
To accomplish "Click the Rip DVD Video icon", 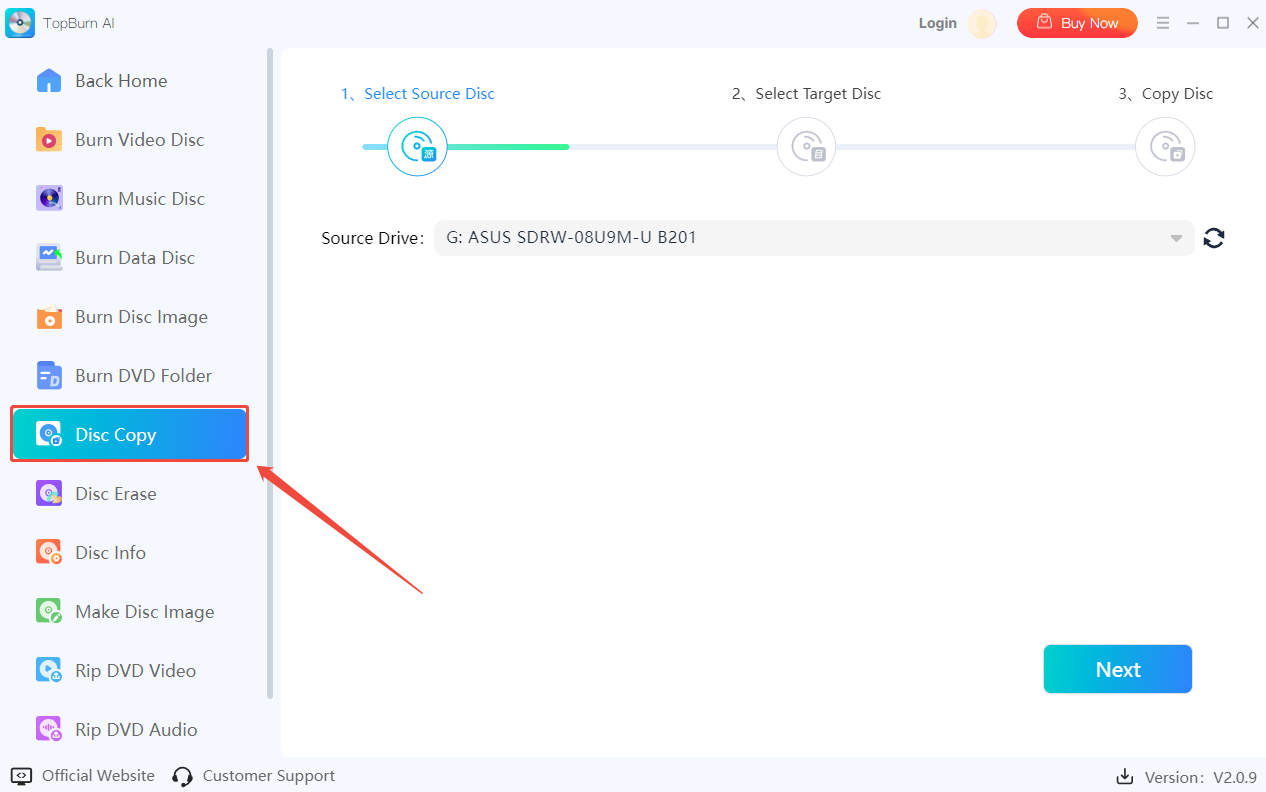I will (x=49, y=671).
